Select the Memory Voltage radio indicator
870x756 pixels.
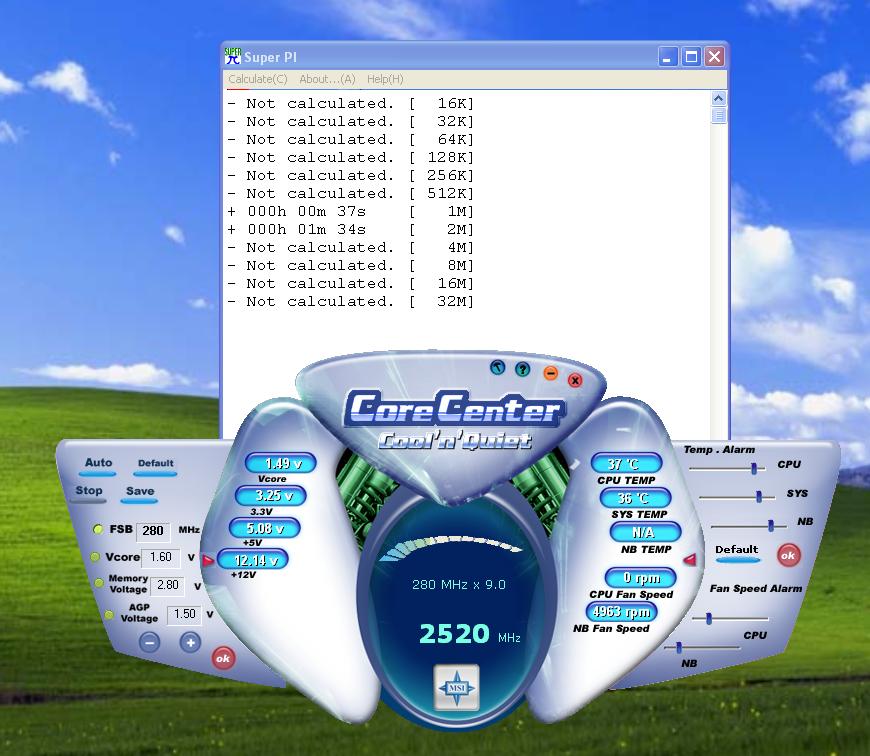click(x=99, y=582)
